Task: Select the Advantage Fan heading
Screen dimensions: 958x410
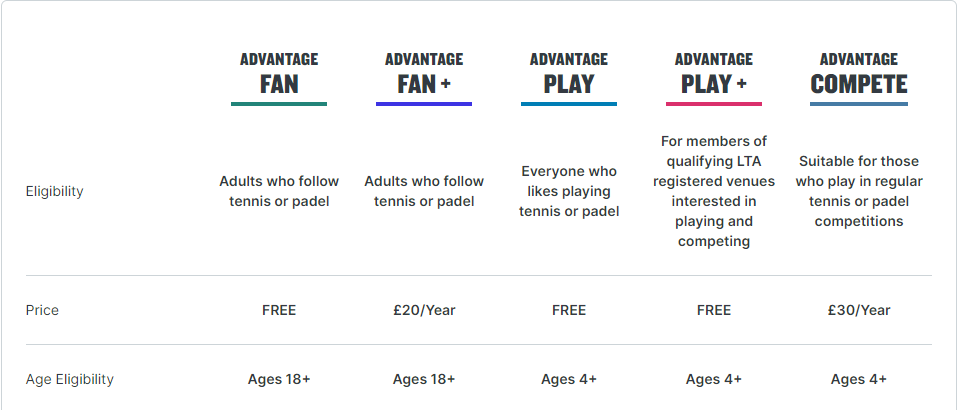Action: click(279, 74)
